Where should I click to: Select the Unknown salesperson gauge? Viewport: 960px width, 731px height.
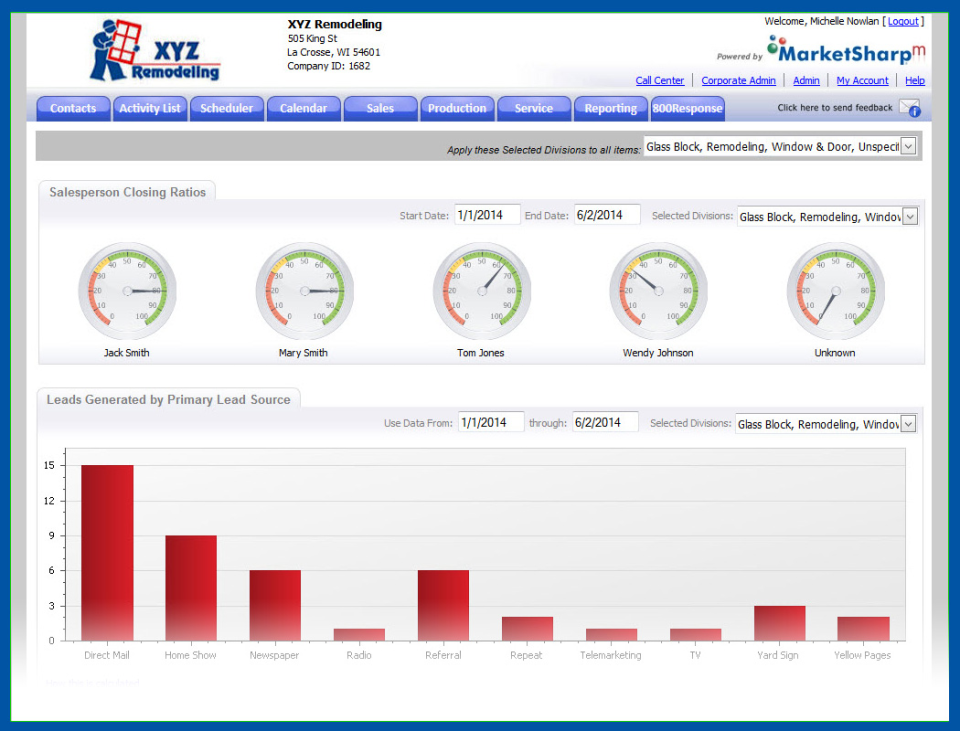pyautogui.click(x=835, y=290)
